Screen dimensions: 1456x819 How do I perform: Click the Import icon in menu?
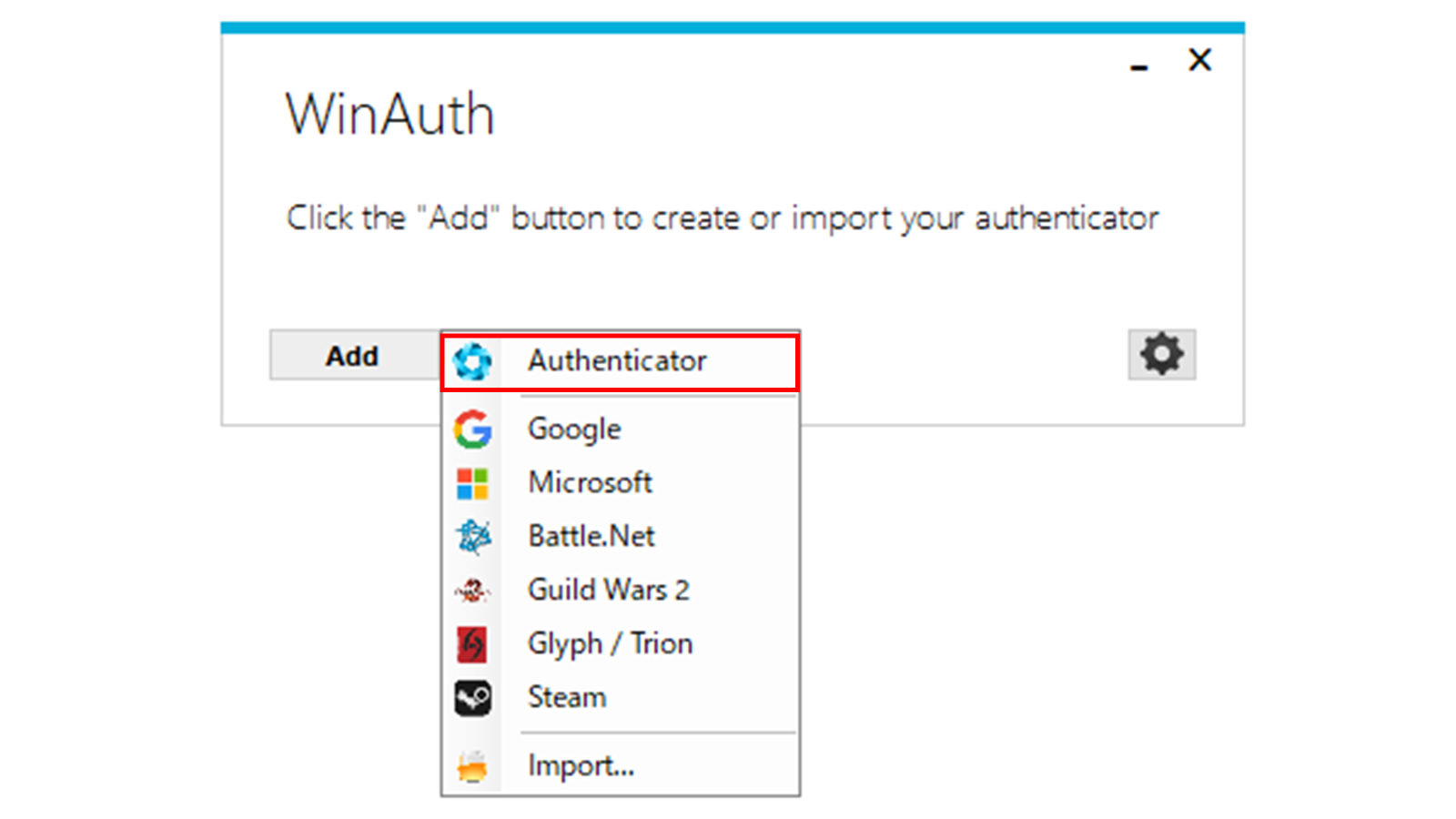coord(472,767)
